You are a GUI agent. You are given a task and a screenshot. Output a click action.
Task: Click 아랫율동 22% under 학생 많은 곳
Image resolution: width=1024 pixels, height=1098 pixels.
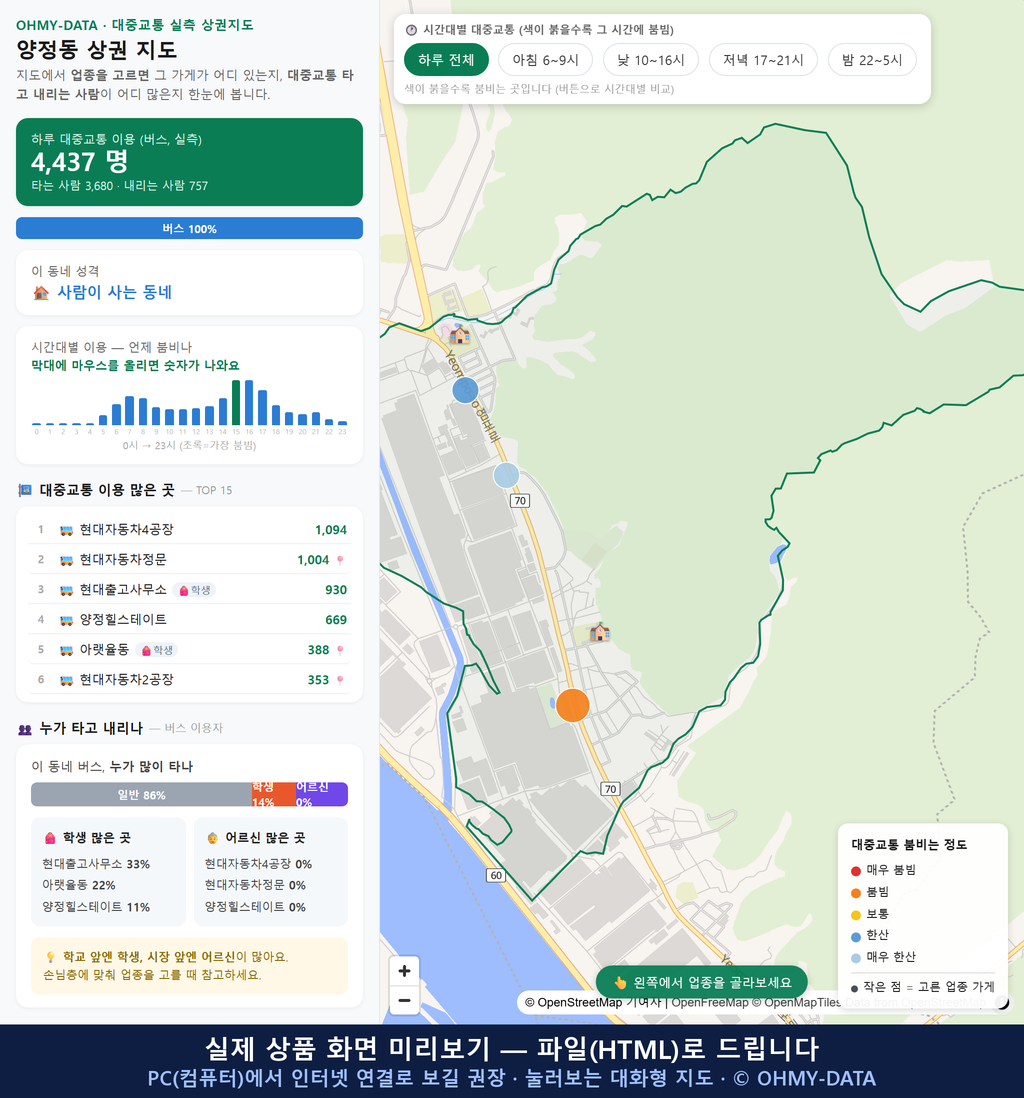point(78,885)
